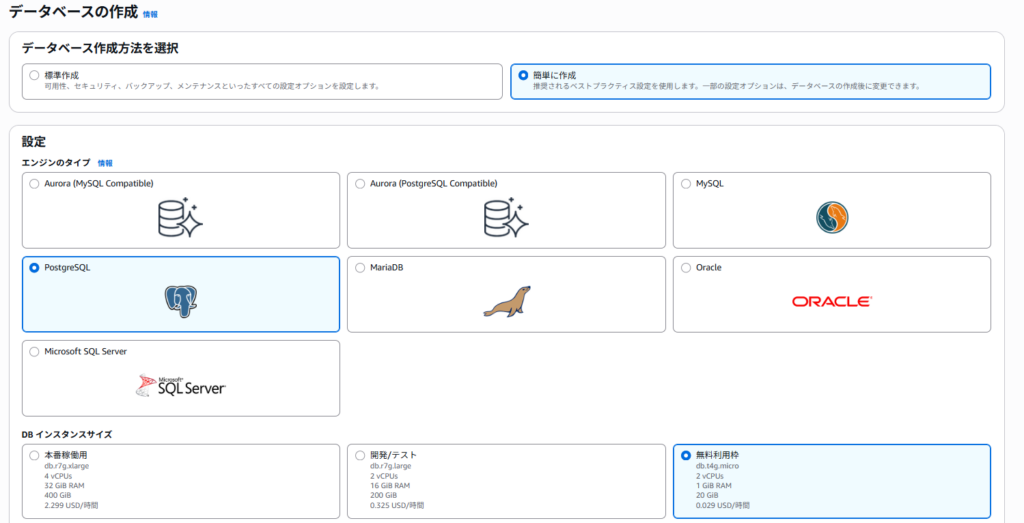Click the 標準作成 description text
1024x523 pixels.
(212, 86)
